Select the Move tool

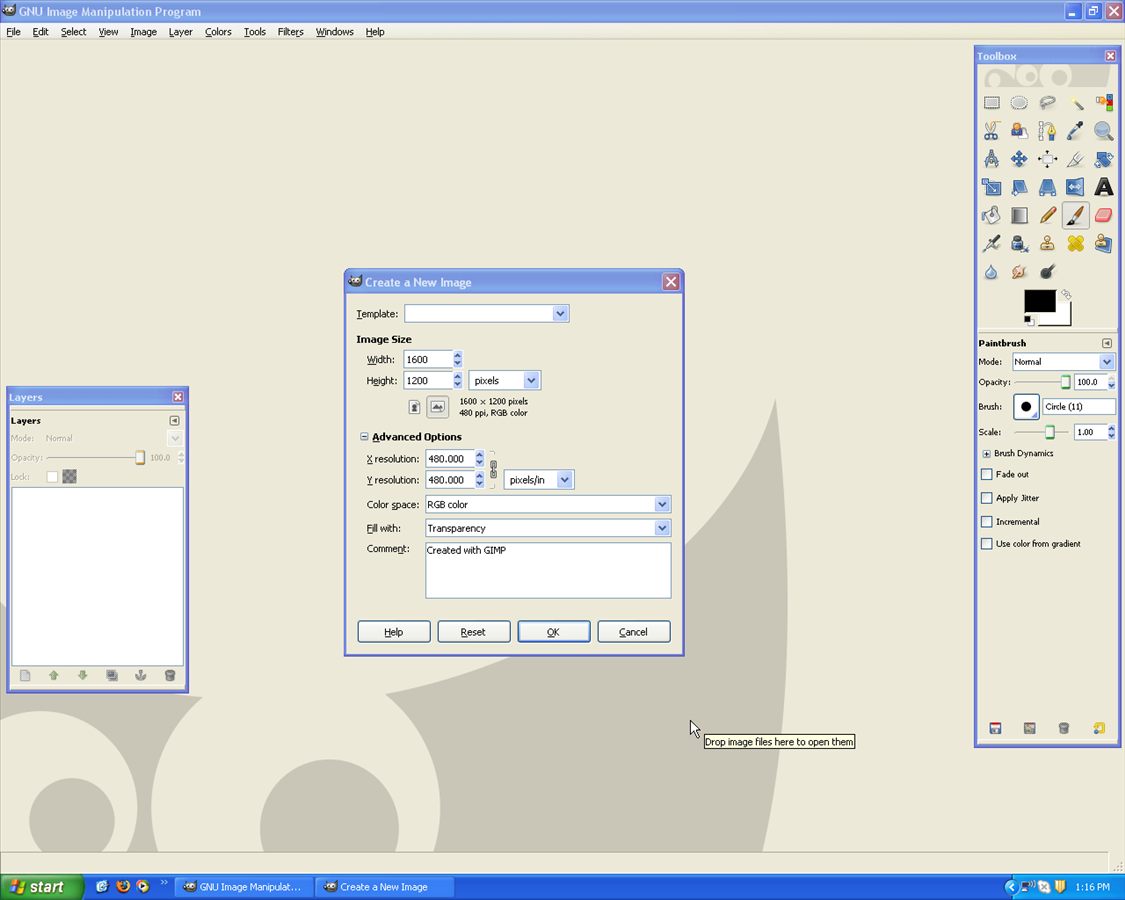click(1019, 159)
